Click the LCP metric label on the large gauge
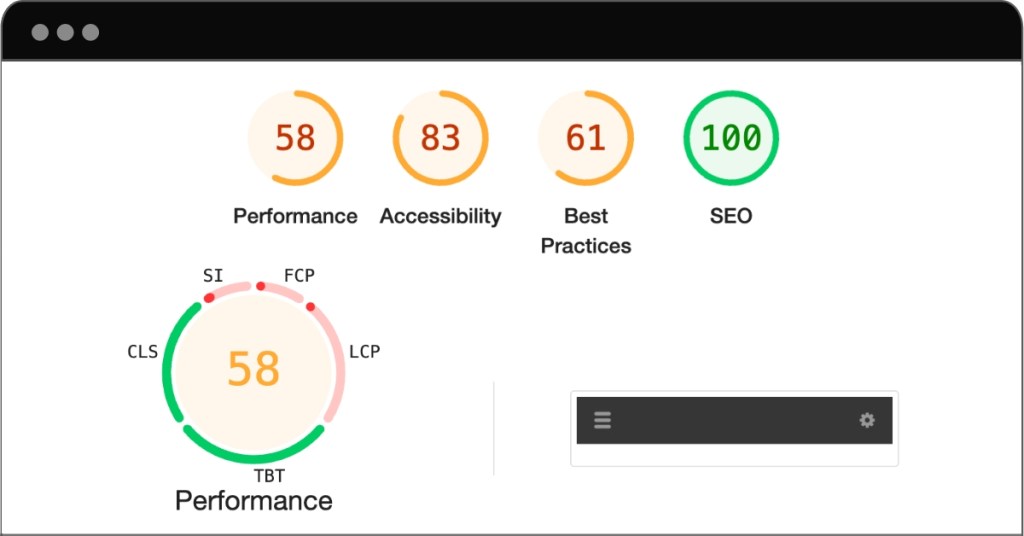This screenshot has width=1024, height=536. 364,352
